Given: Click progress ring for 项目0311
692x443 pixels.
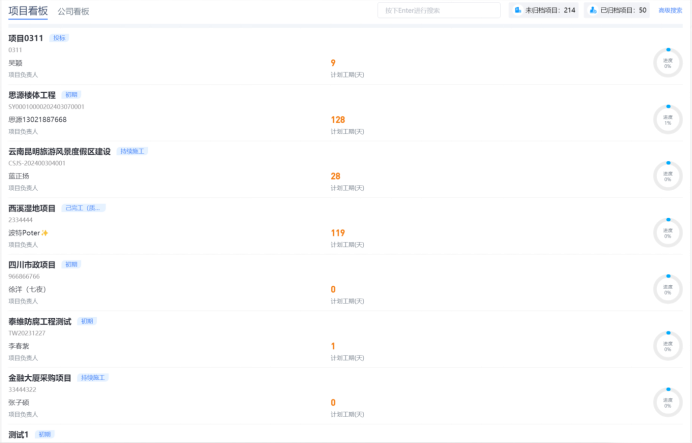Looking at the screenshot, I should click(x=667, y=62).
